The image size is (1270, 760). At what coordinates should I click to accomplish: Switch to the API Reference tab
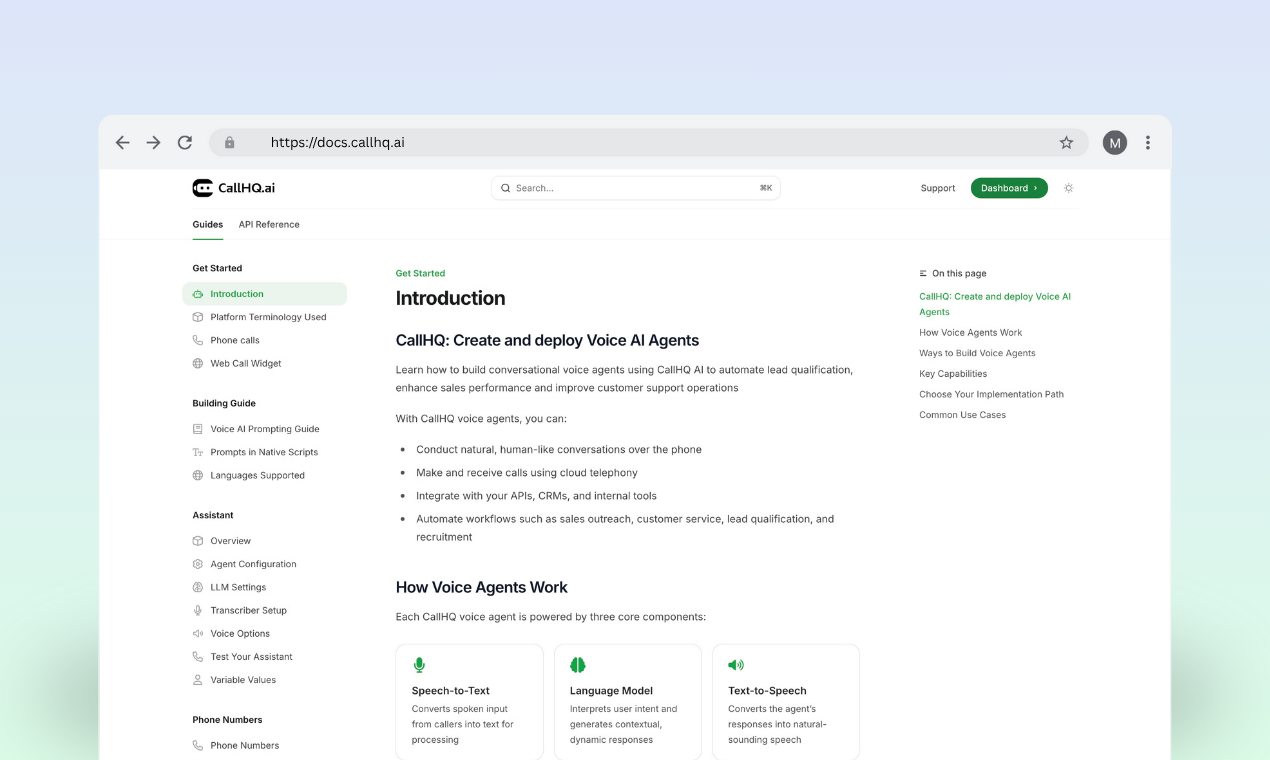pyautogui.click(x=269, y=225)
